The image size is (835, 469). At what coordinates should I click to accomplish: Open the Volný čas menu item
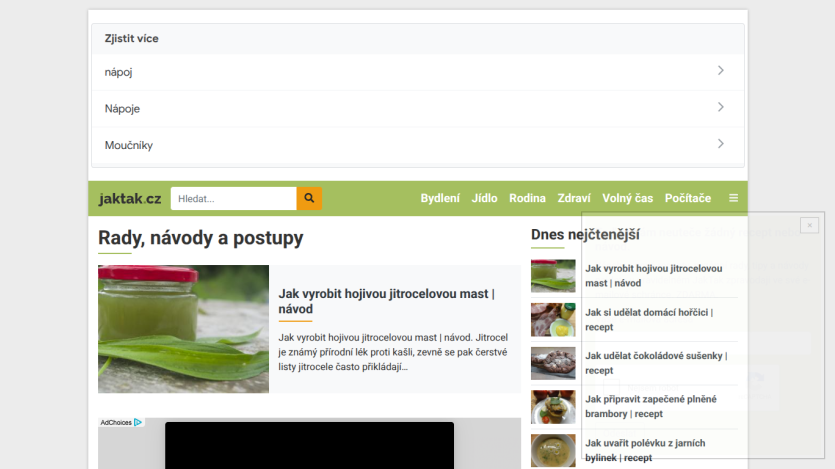627,198
